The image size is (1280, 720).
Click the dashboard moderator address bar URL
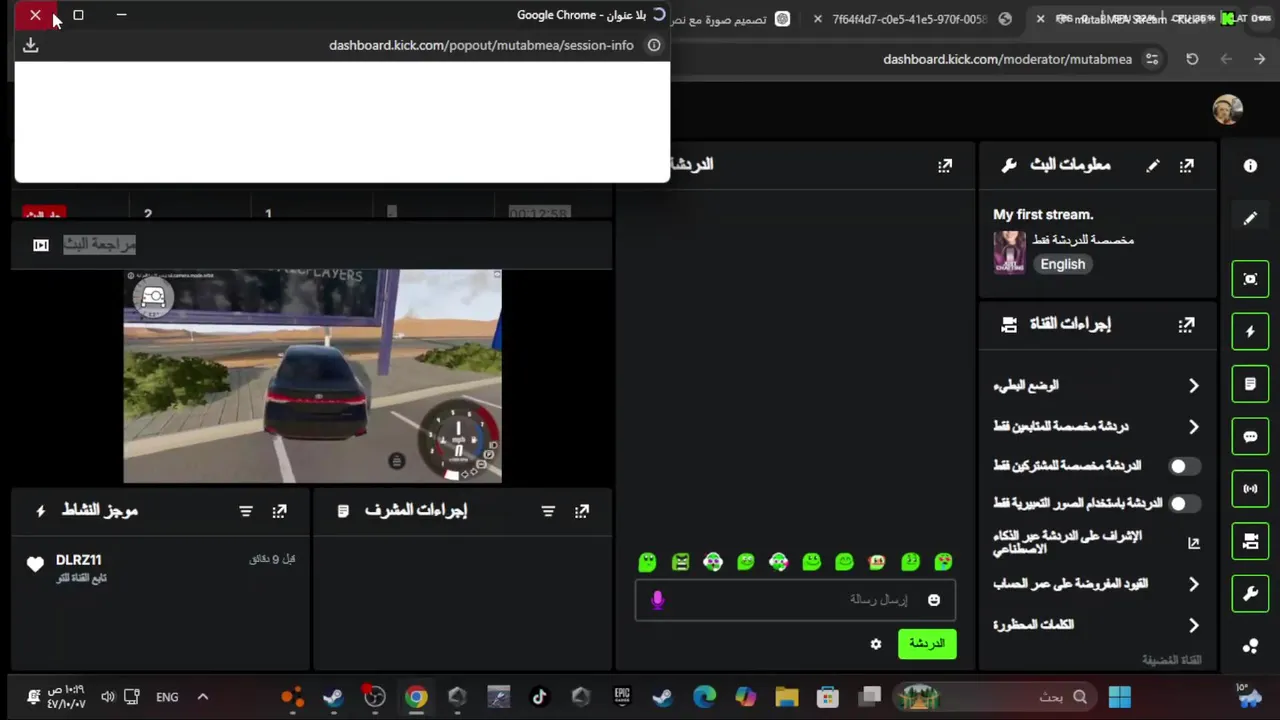point(1007,59)
